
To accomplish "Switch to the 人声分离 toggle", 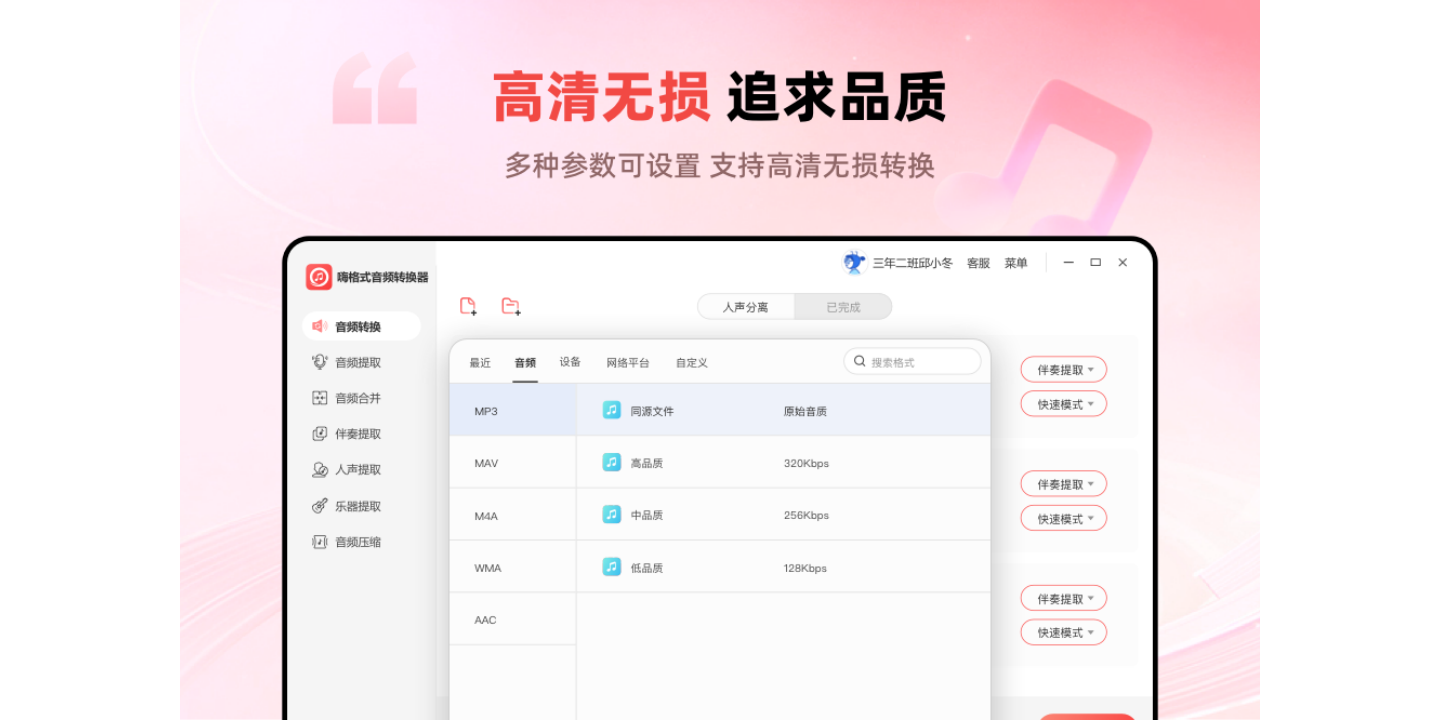I will [746, 307].
